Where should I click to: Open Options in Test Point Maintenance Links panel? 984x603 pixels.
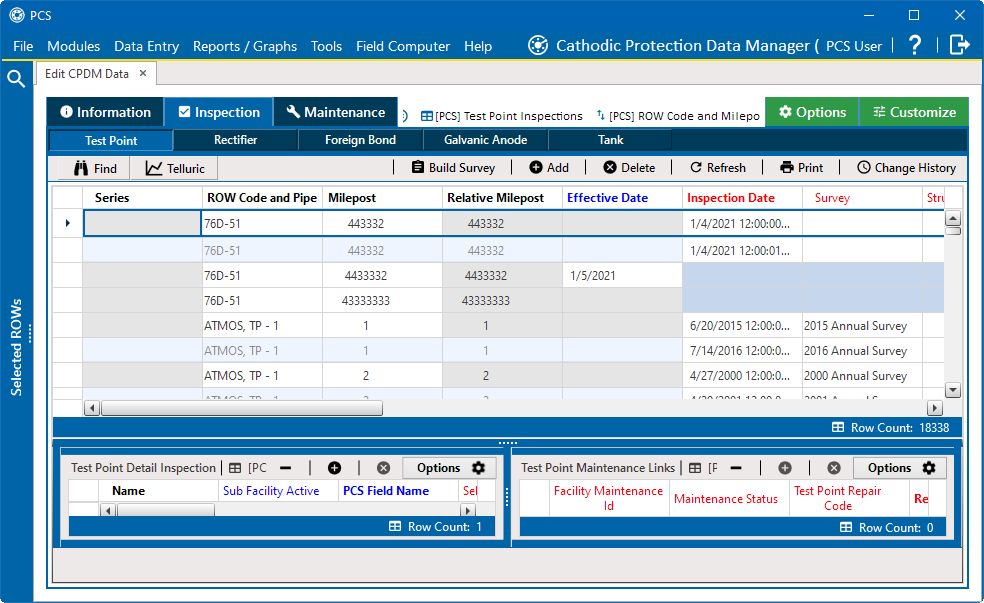click(900, 468)
